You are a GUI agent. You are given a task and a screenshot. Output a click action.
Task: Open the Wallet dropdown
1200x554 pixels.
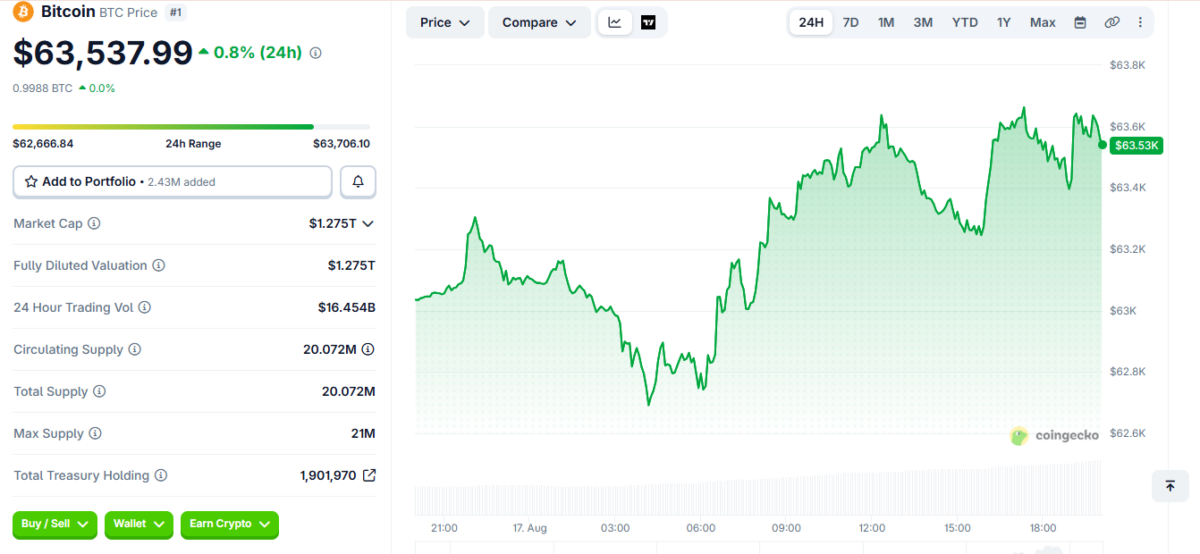coord(139,524)
